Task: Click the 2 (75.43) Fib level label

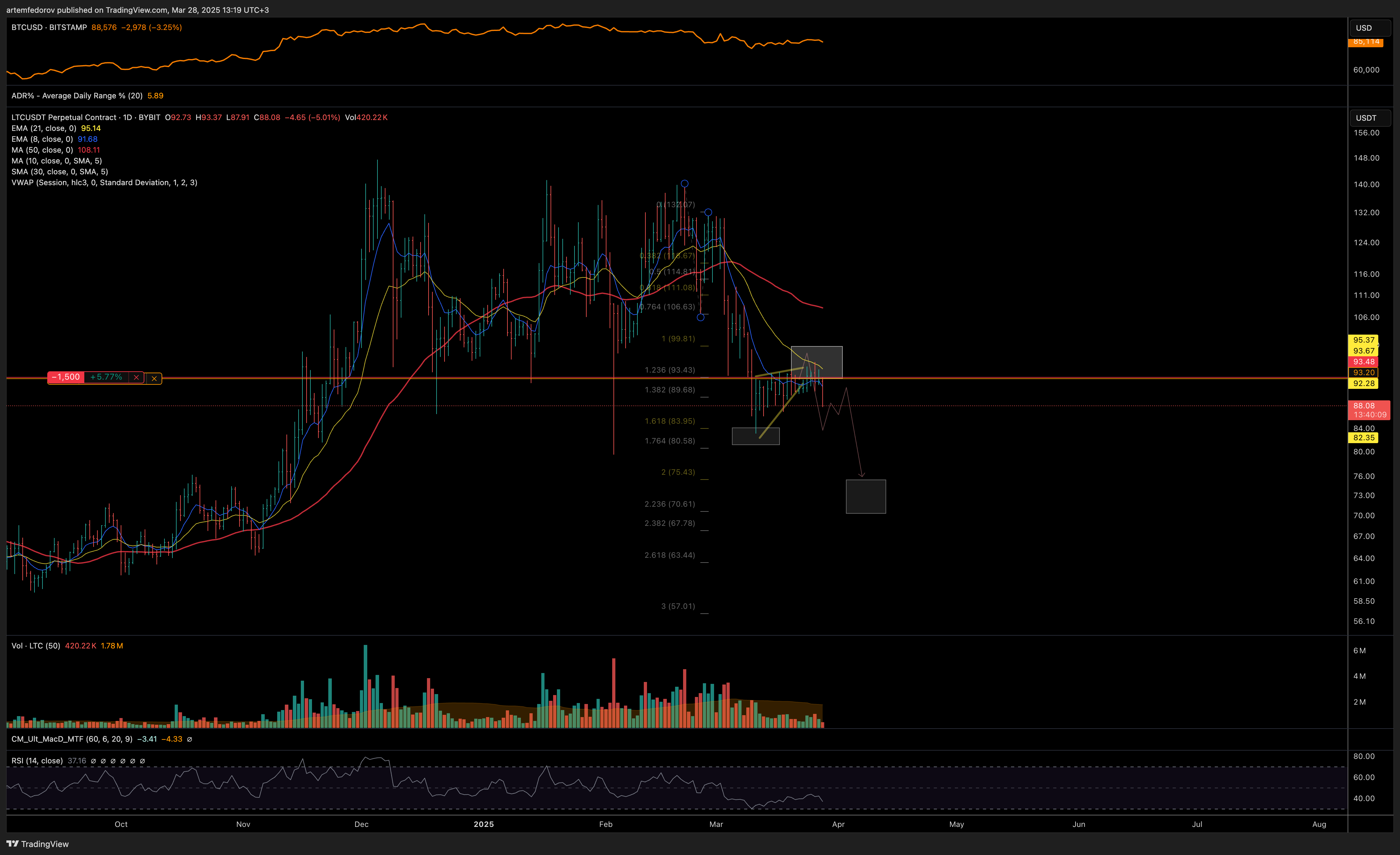Action: tap(678, 472)
